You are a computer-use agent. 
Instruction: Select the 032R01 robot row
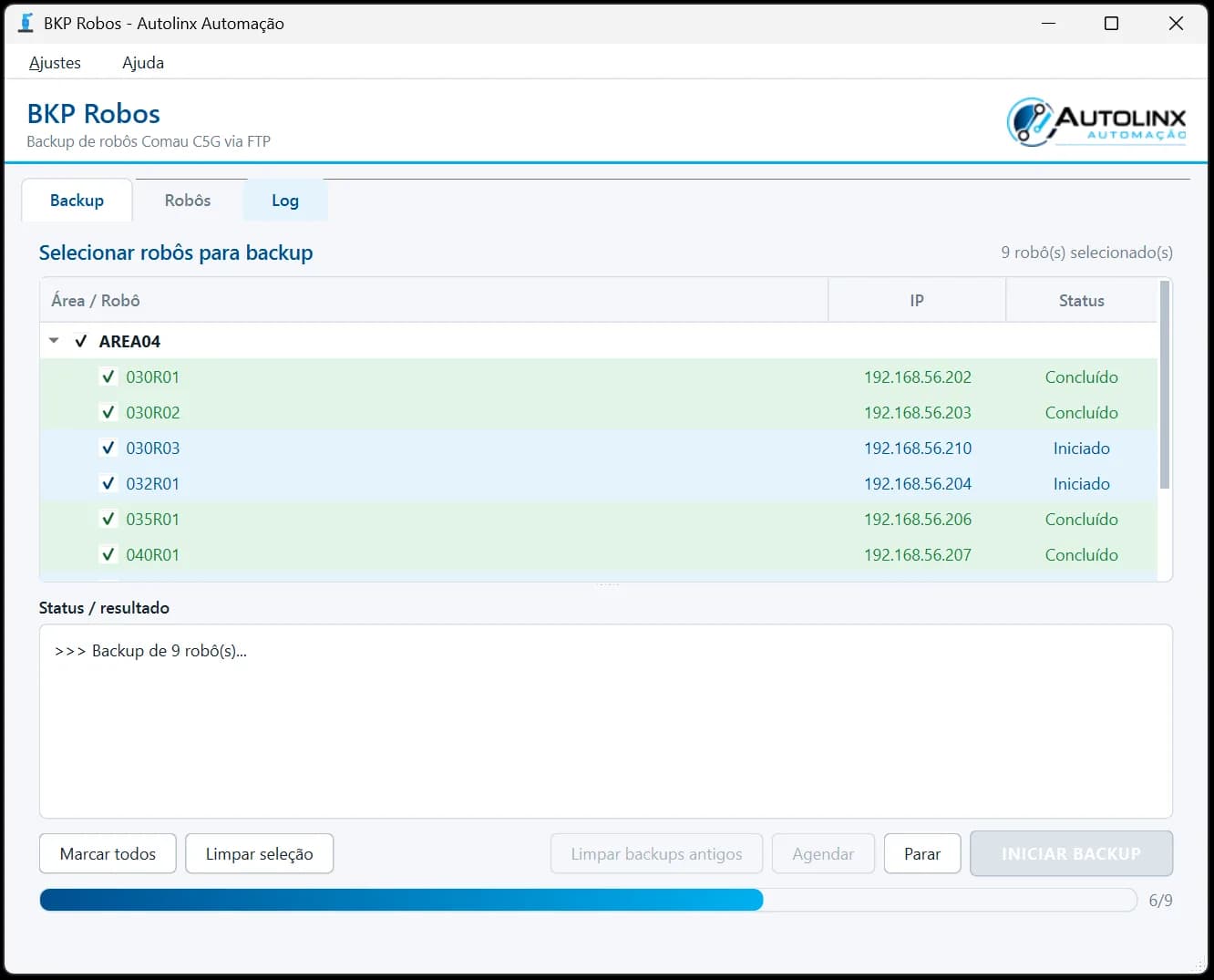click(x=598, y=483)
